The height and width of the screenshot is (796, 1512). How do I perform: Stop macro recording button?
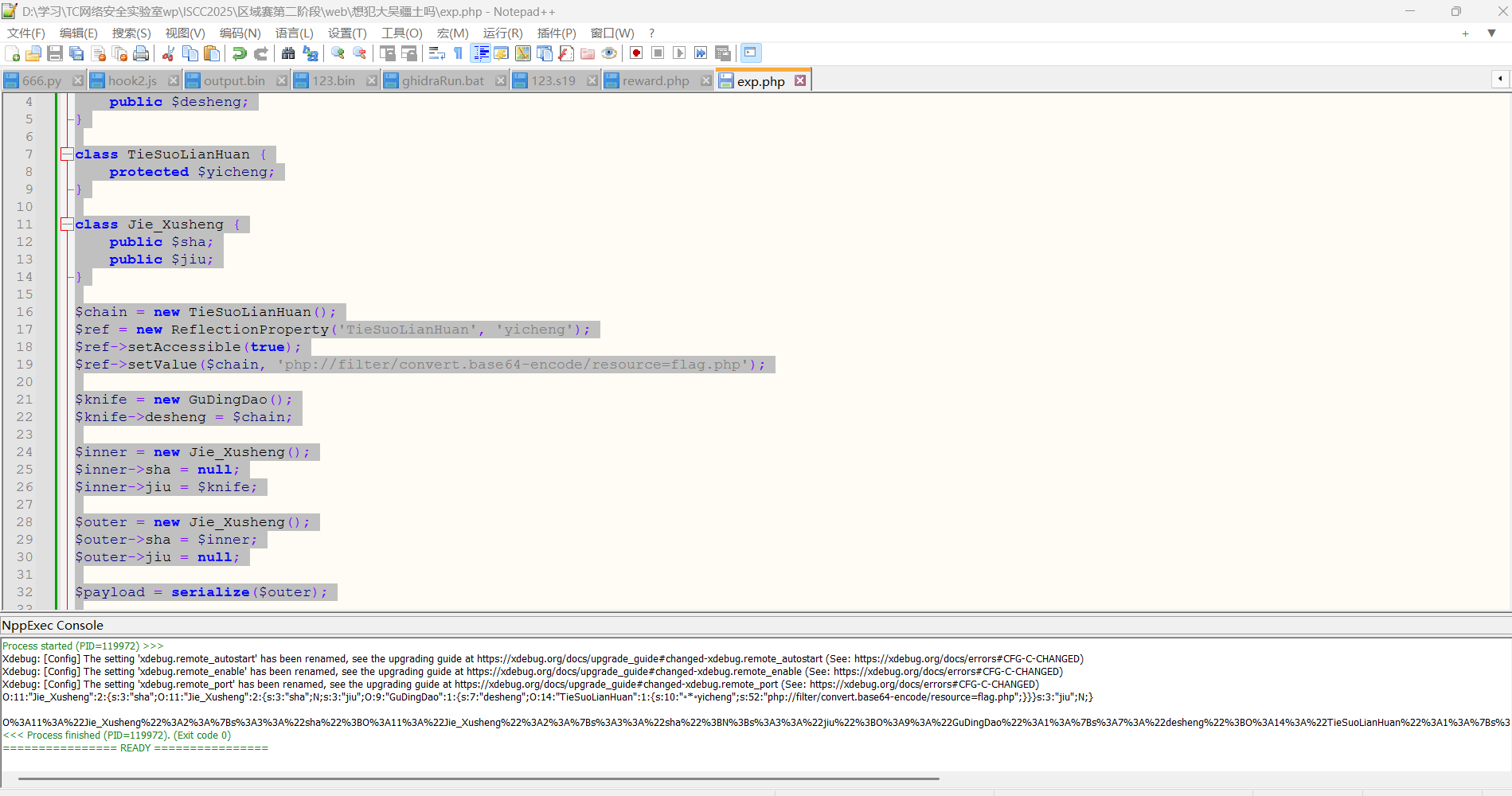(658, 53)
